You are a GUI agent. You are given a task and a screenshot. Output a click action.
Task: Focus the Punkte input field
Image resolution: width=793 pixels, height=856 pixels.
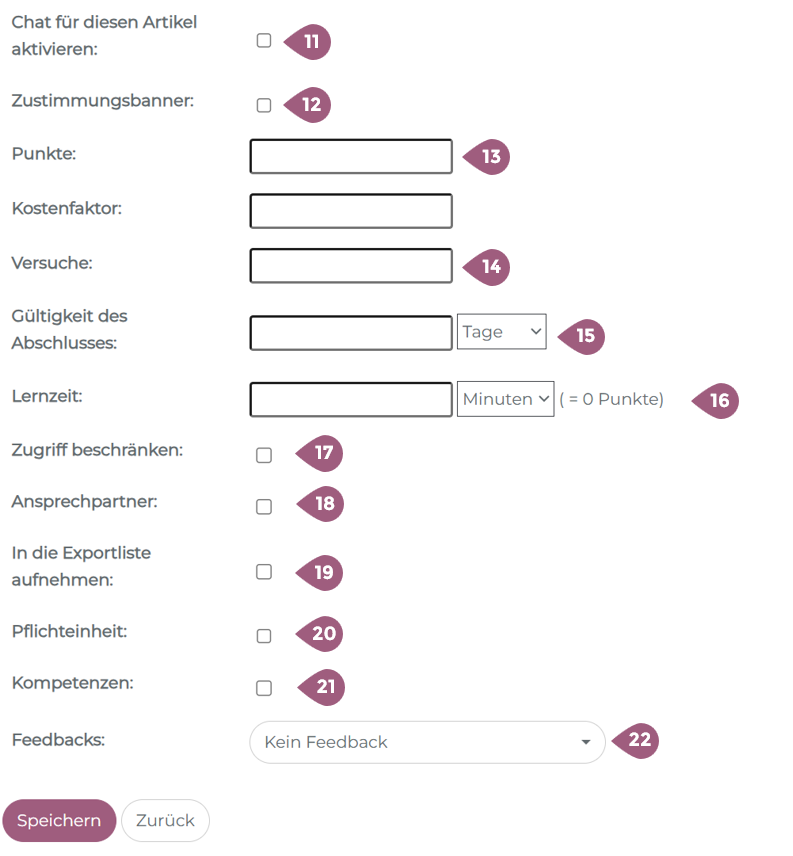point(351,157)
